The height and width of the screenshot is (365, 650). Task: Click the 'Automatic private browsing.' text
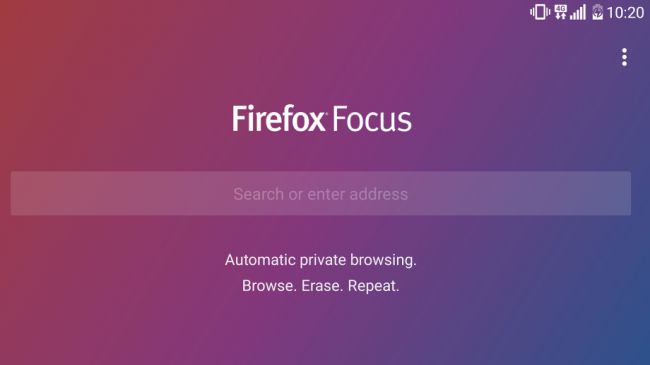pyautogui.click(x=321, y=260)
